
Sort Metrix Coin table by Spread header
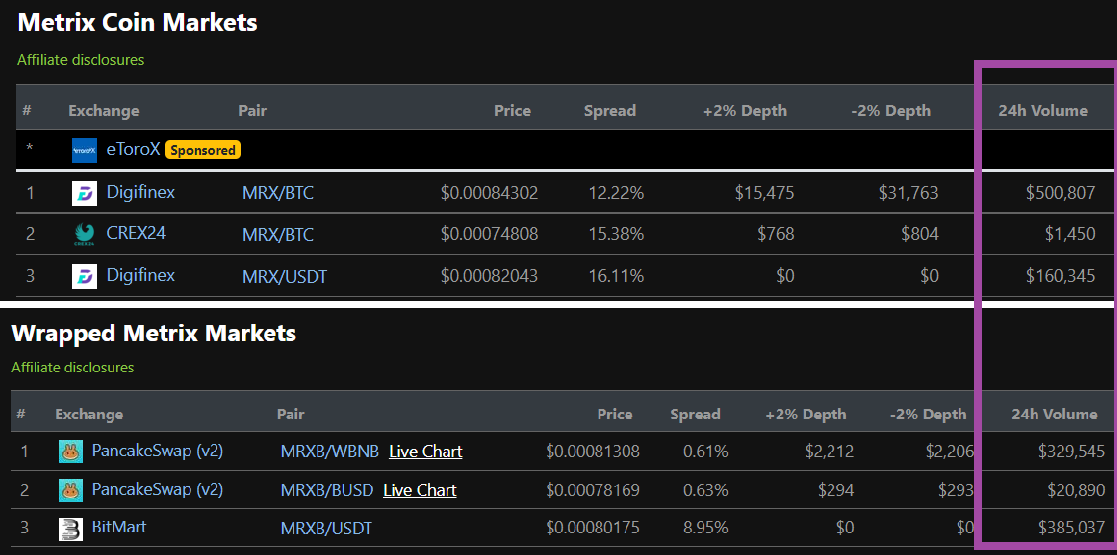point(610,110)
